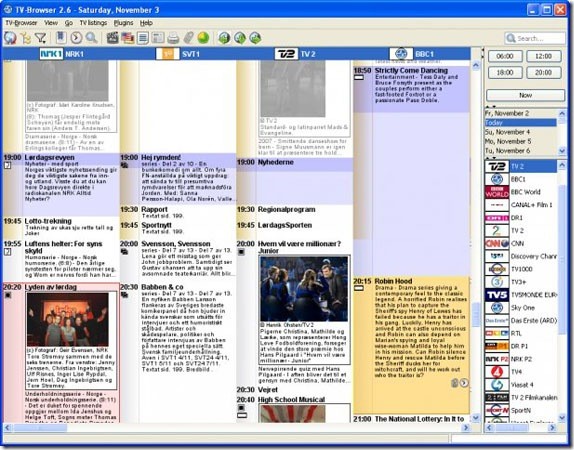Click the channel list scroll-up arrow
Screen dimensions: 574x450
pyautogui.click(x=562, y=166)
